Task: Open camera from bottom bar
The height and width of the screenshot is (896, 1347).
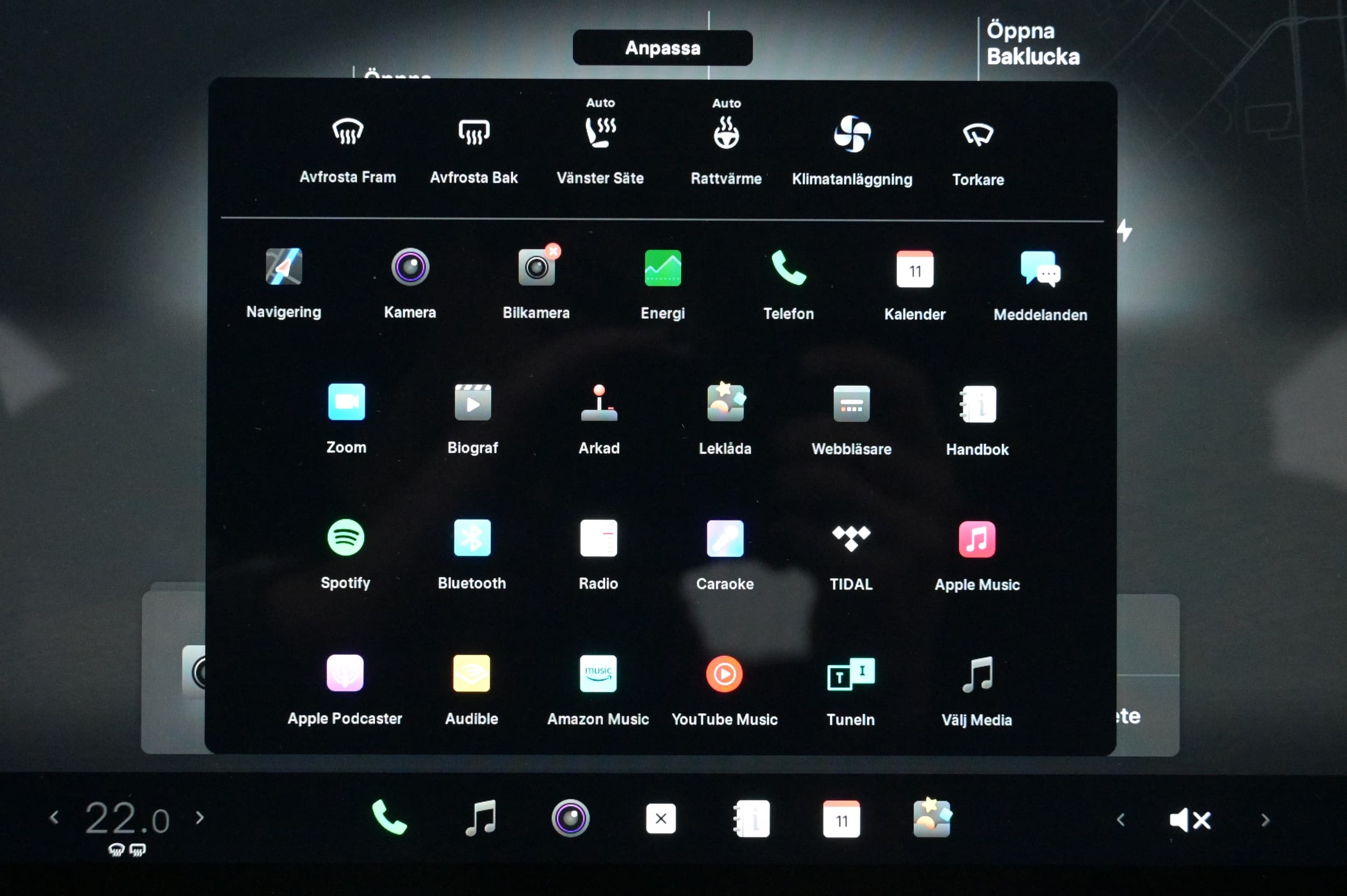Action: coord(571,818)
